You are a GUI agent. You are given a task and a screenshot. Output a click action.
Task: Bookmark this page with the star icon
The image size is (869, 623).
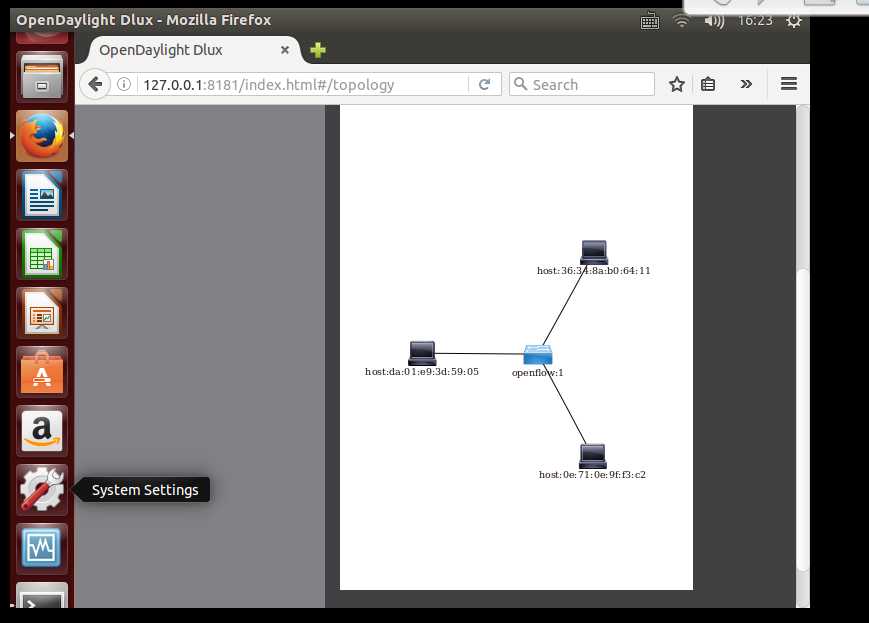[x=677, y=84]
